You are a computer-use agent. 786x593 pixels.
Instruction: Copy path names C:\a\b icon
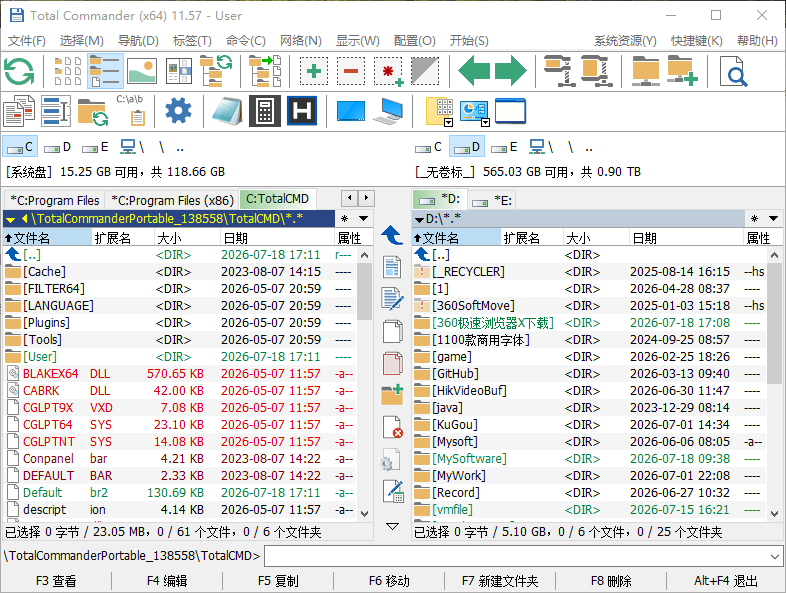(131, 110)
